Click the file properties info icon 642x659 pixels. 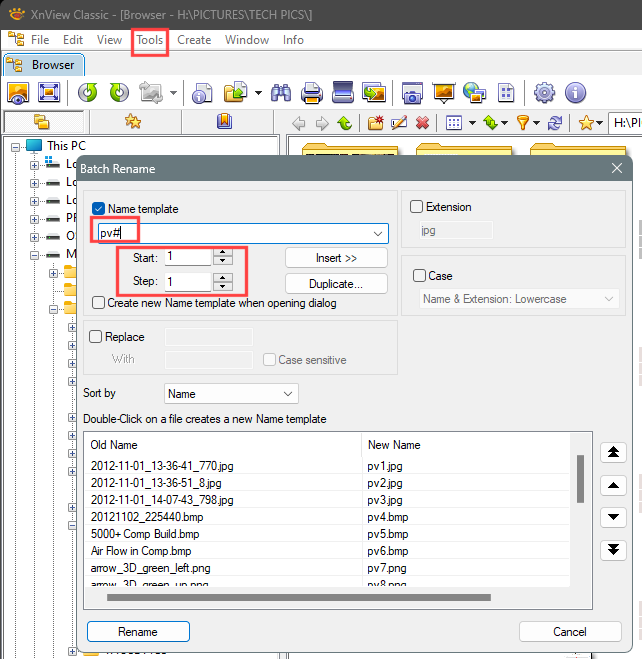(202, 93)
